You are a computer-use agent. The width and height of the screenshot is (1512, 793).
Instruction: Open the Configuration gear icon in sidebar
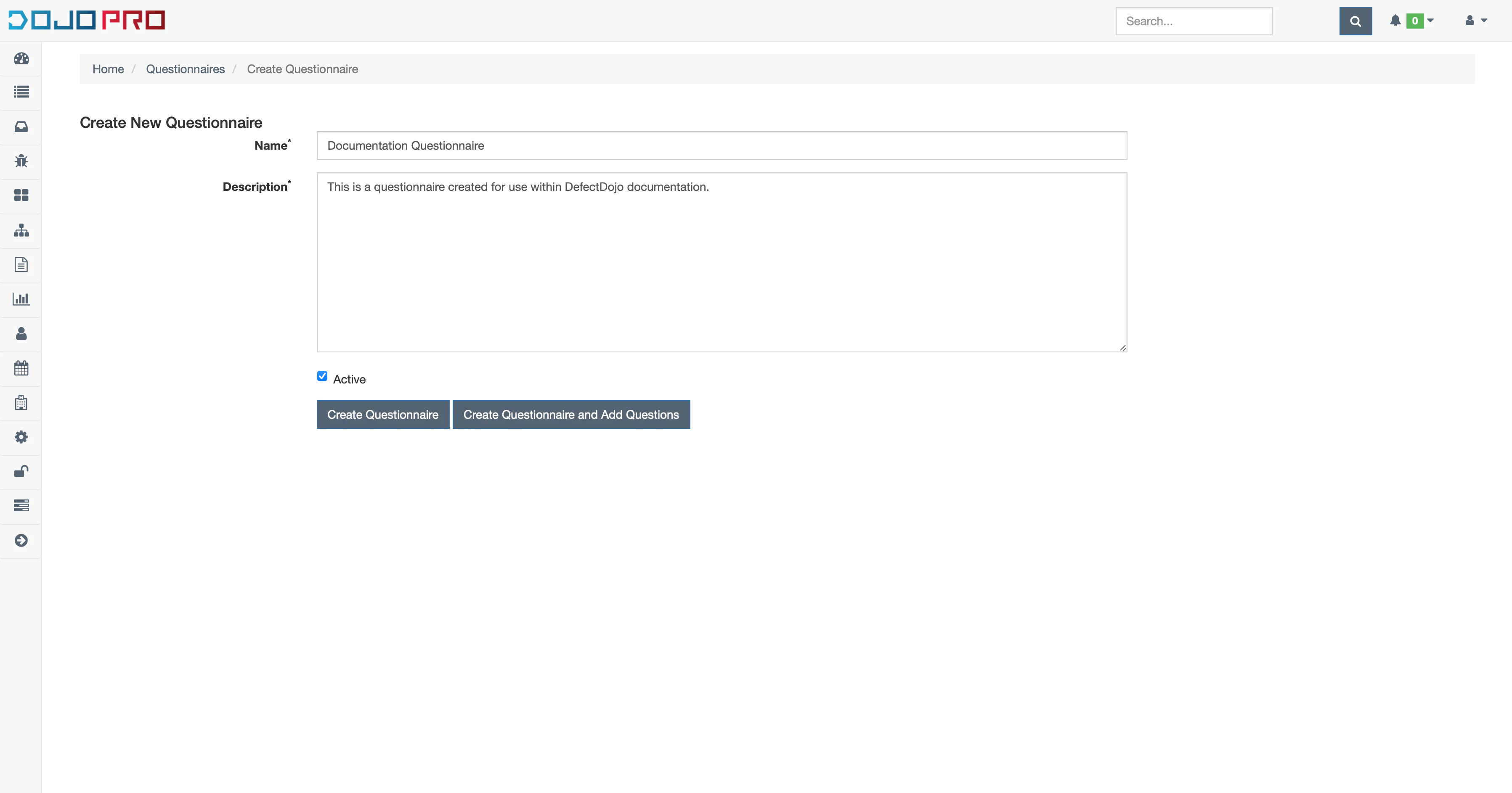point(21,437)
